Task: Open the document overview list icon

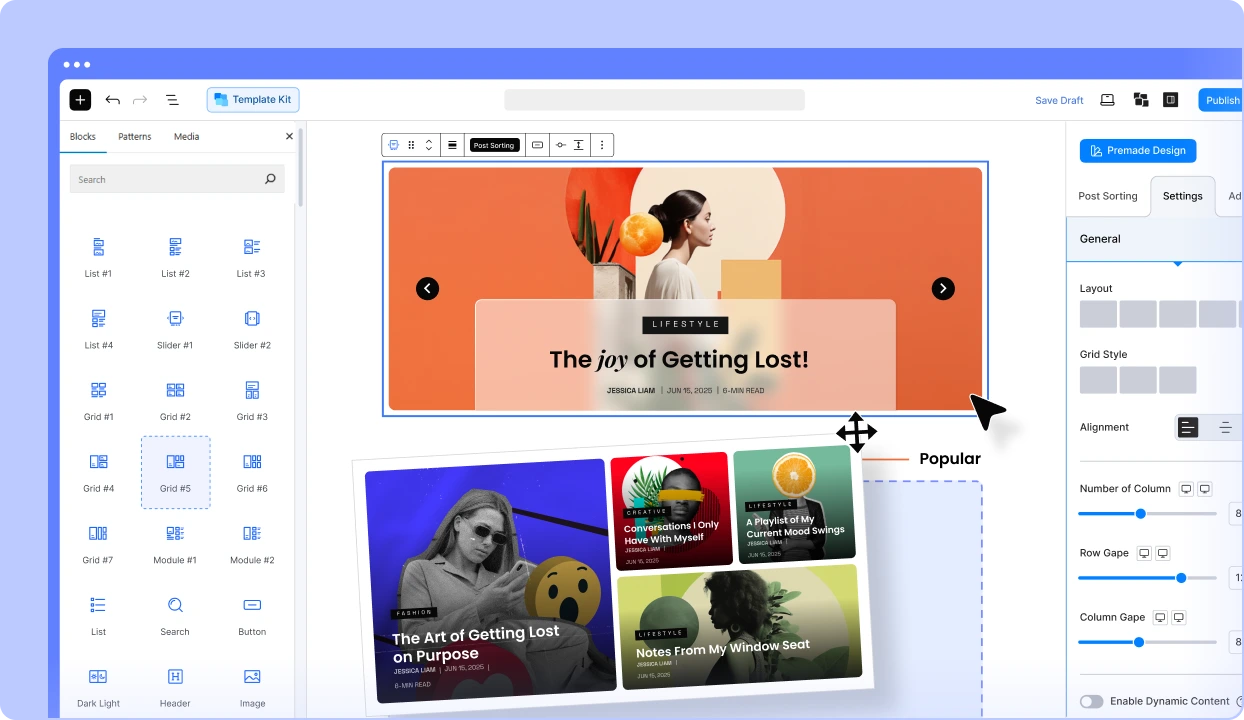Action: point(172,100)
